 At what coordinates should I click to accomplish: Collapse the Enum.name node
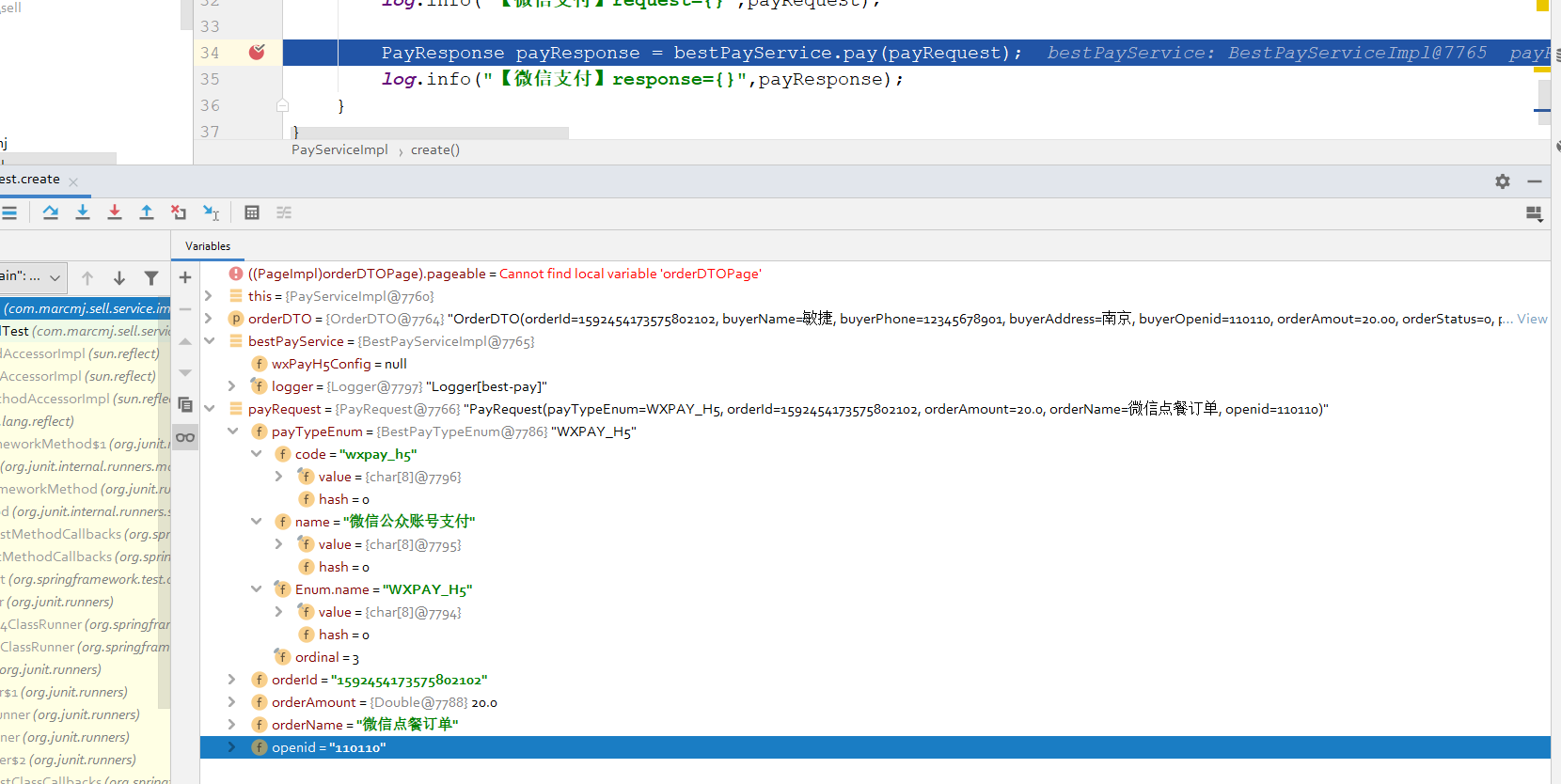coord(256,589)
